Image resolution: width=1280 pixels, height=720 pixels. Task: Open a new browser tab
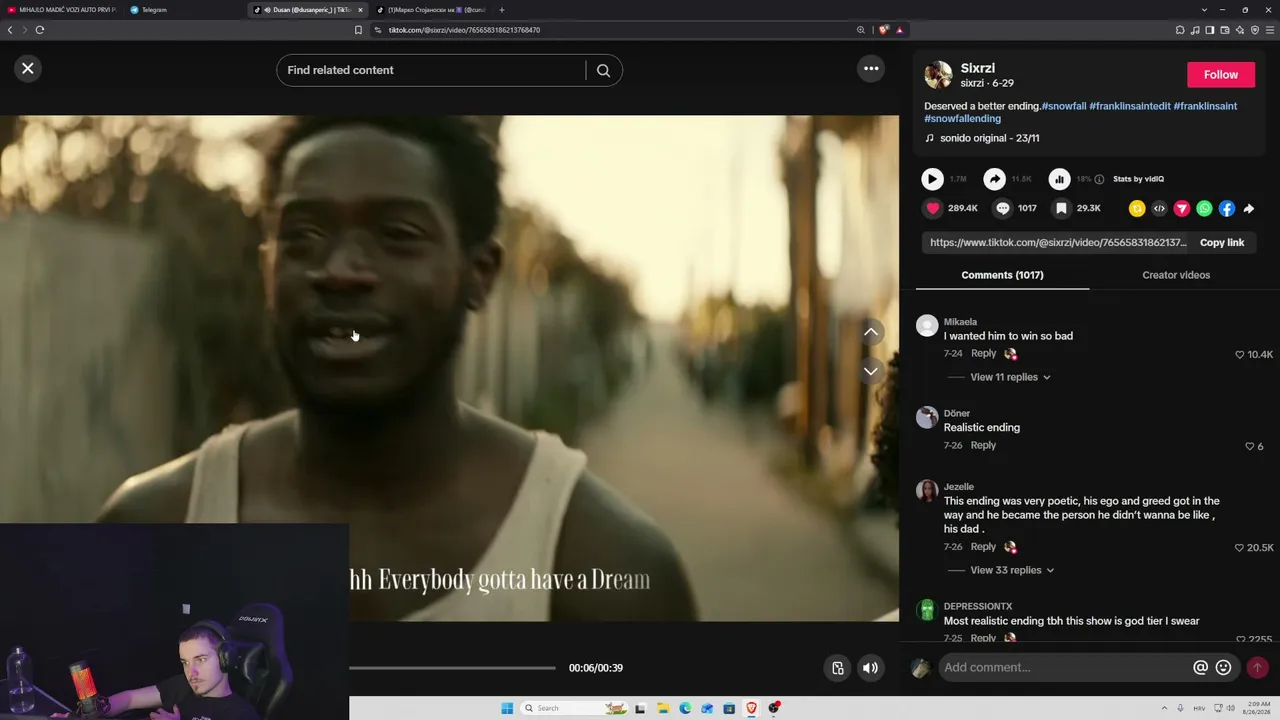(502, 10)
